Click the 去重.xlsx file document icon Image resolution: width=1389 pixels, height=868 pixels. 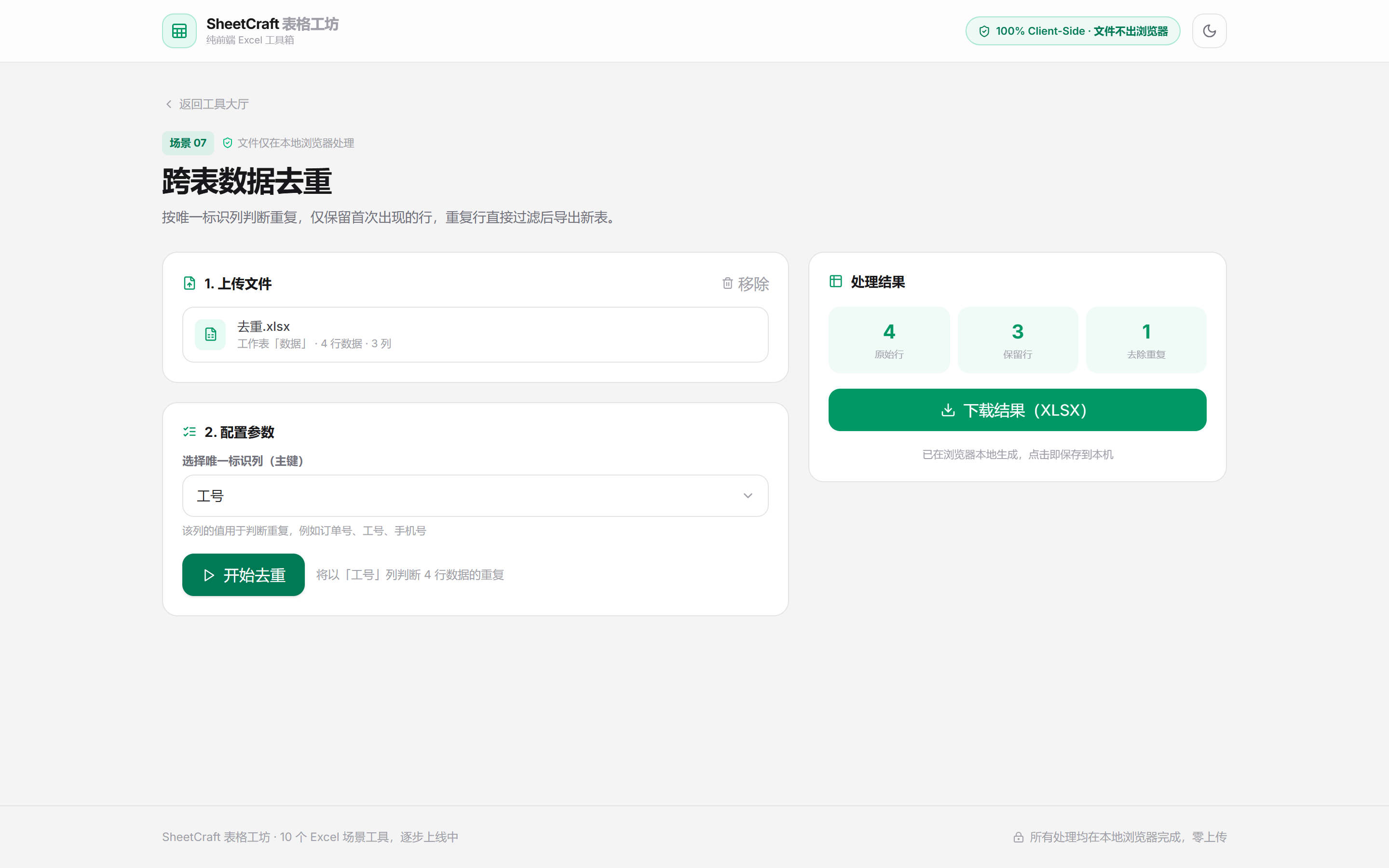[211, 335]
